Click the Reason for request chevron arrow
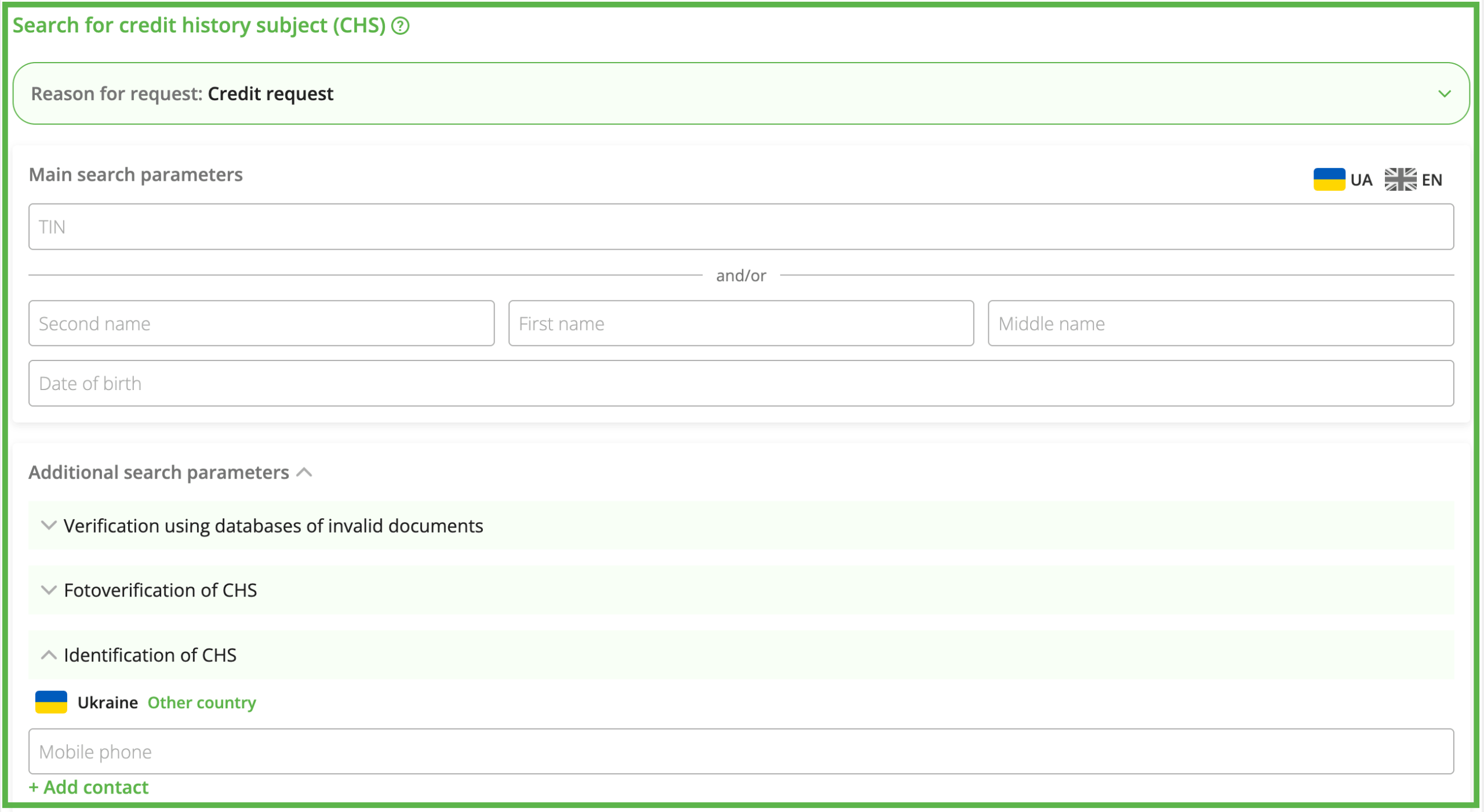 (x=1444, y=93)
